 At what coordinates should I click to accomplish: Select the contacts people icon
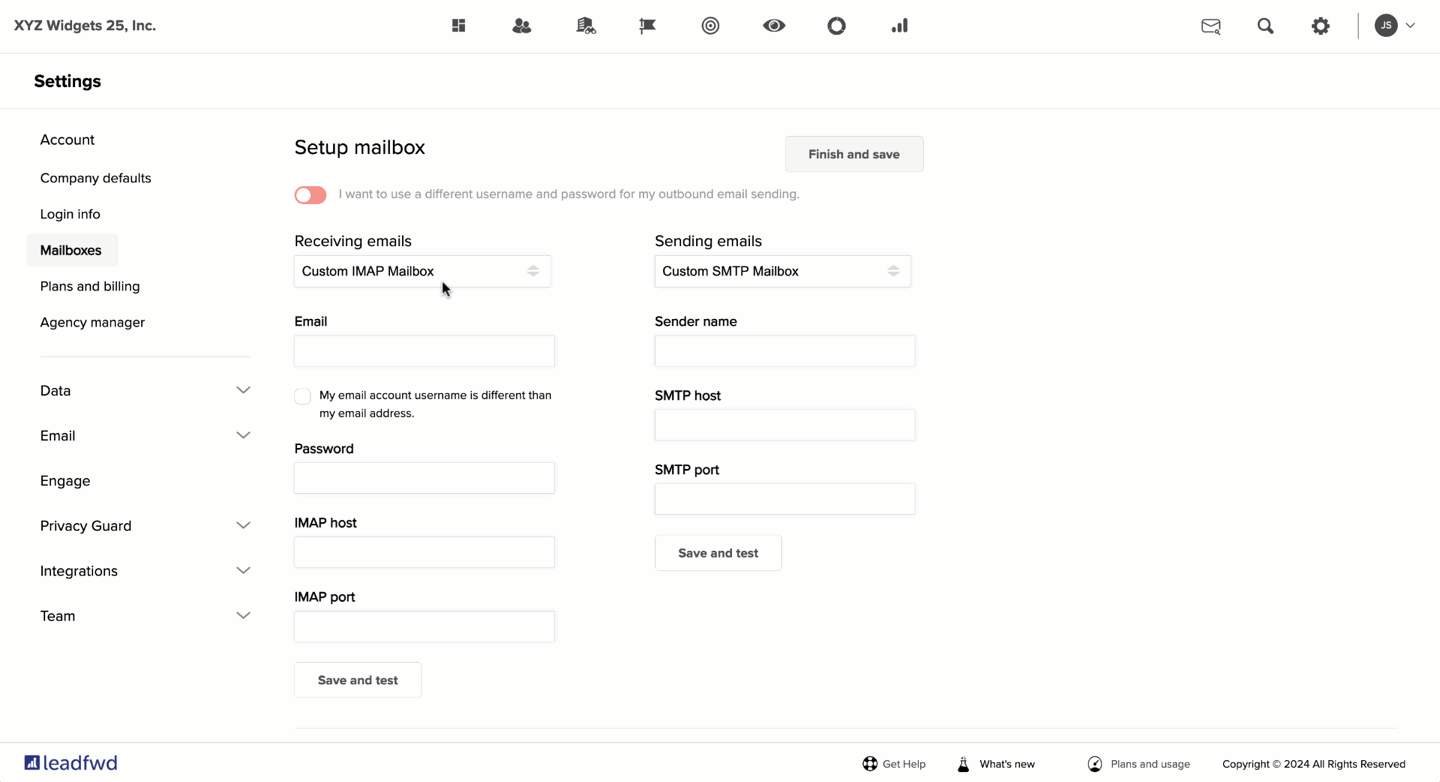click(522, 25)
